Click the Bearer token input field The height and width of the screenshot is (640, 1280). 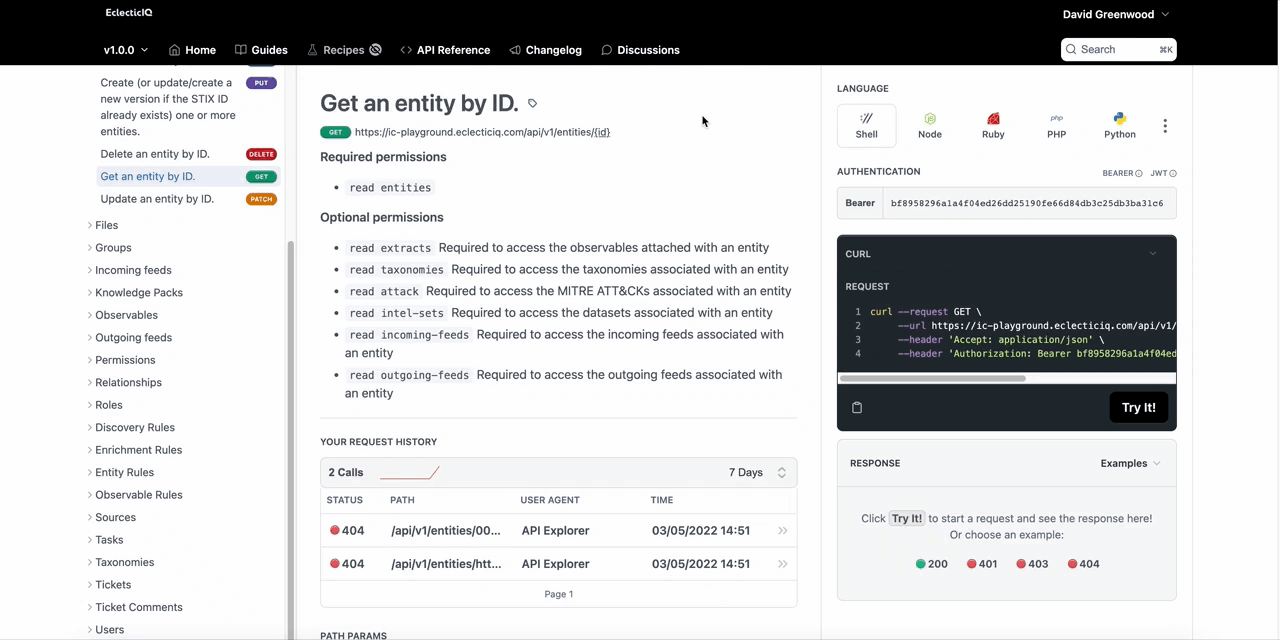point(1029,203)
